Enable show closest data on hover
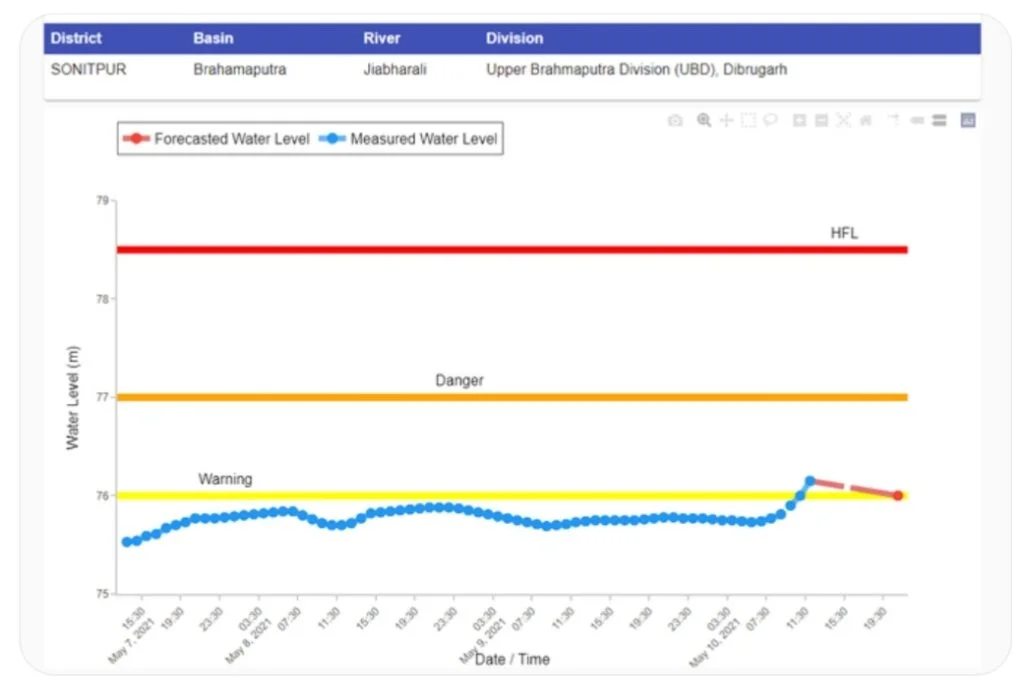This screenshot has width=1024, height=696. [917, 120]
